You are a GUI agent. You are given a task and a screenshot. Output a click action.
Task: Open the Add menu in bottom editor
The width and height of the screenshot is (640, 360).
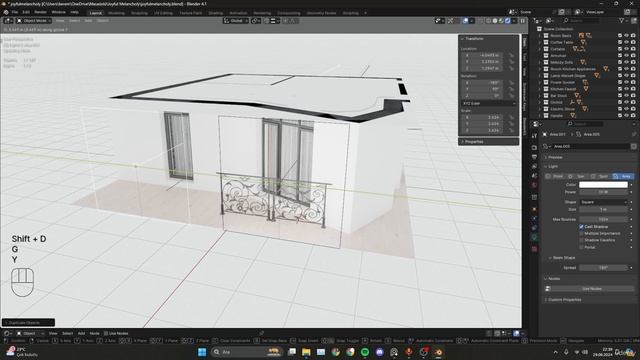coord(81,333)
